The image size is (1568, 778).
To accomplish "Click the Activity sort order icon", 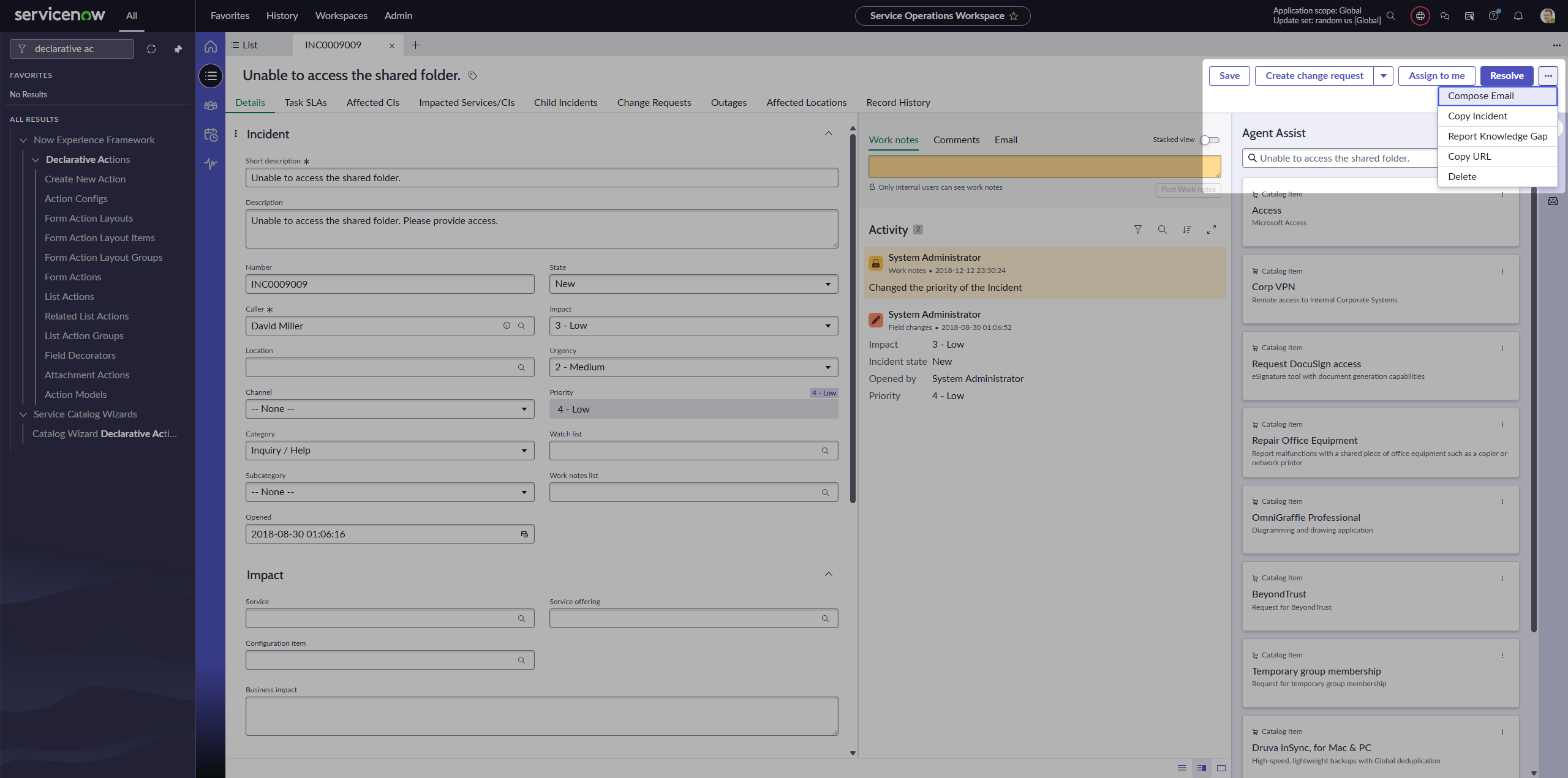I will (x=1186, y=230).
